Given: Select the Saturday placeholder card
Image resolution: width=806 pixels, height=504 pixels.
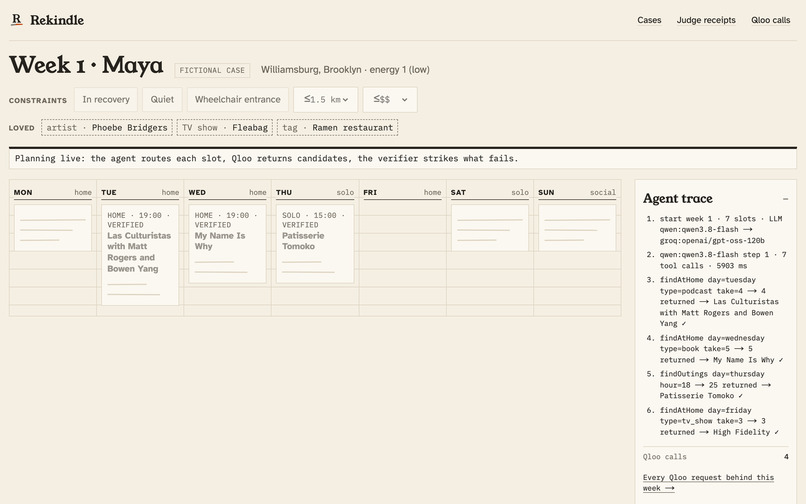Looking at the screenshot, I should 489,228.
